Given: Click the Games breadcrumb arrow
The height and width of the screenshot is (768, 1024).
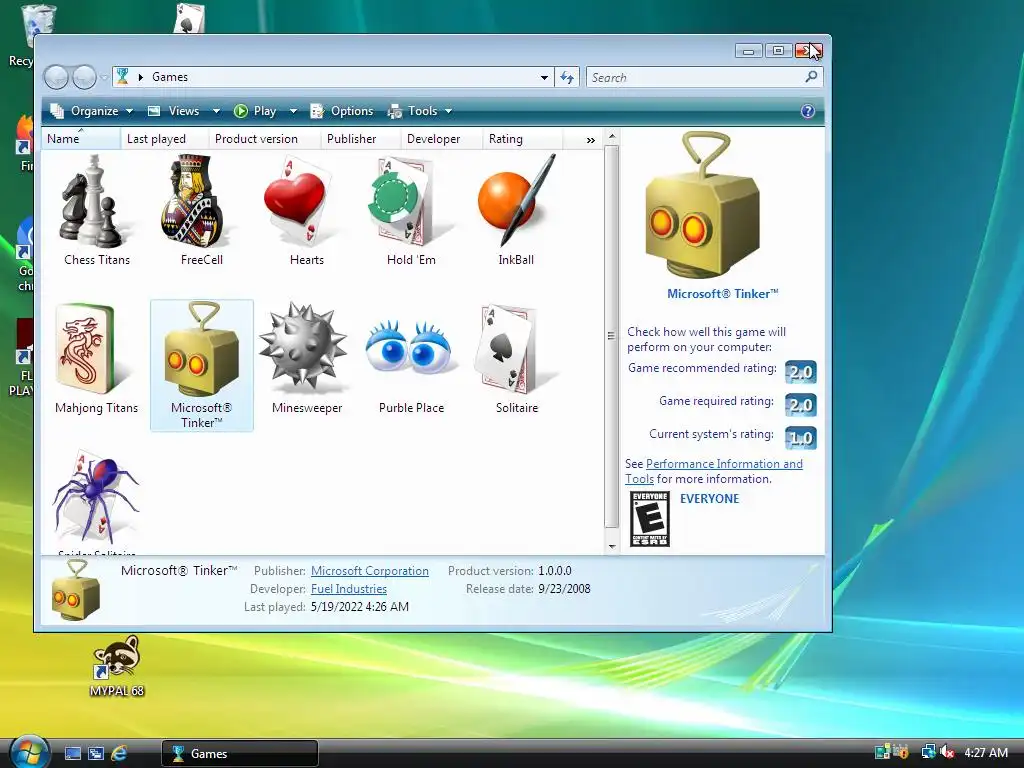Looking at the screenshot, I should [x=140, y=77].
